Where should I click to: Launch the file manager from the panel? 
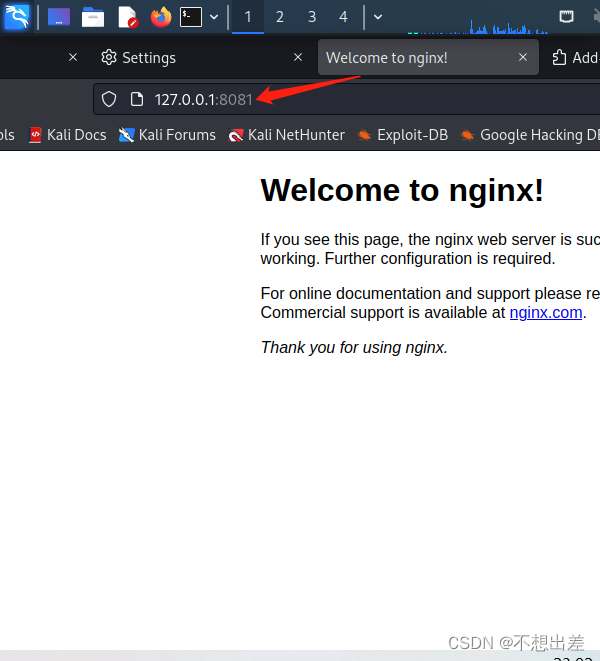click(x=93, y=17)
